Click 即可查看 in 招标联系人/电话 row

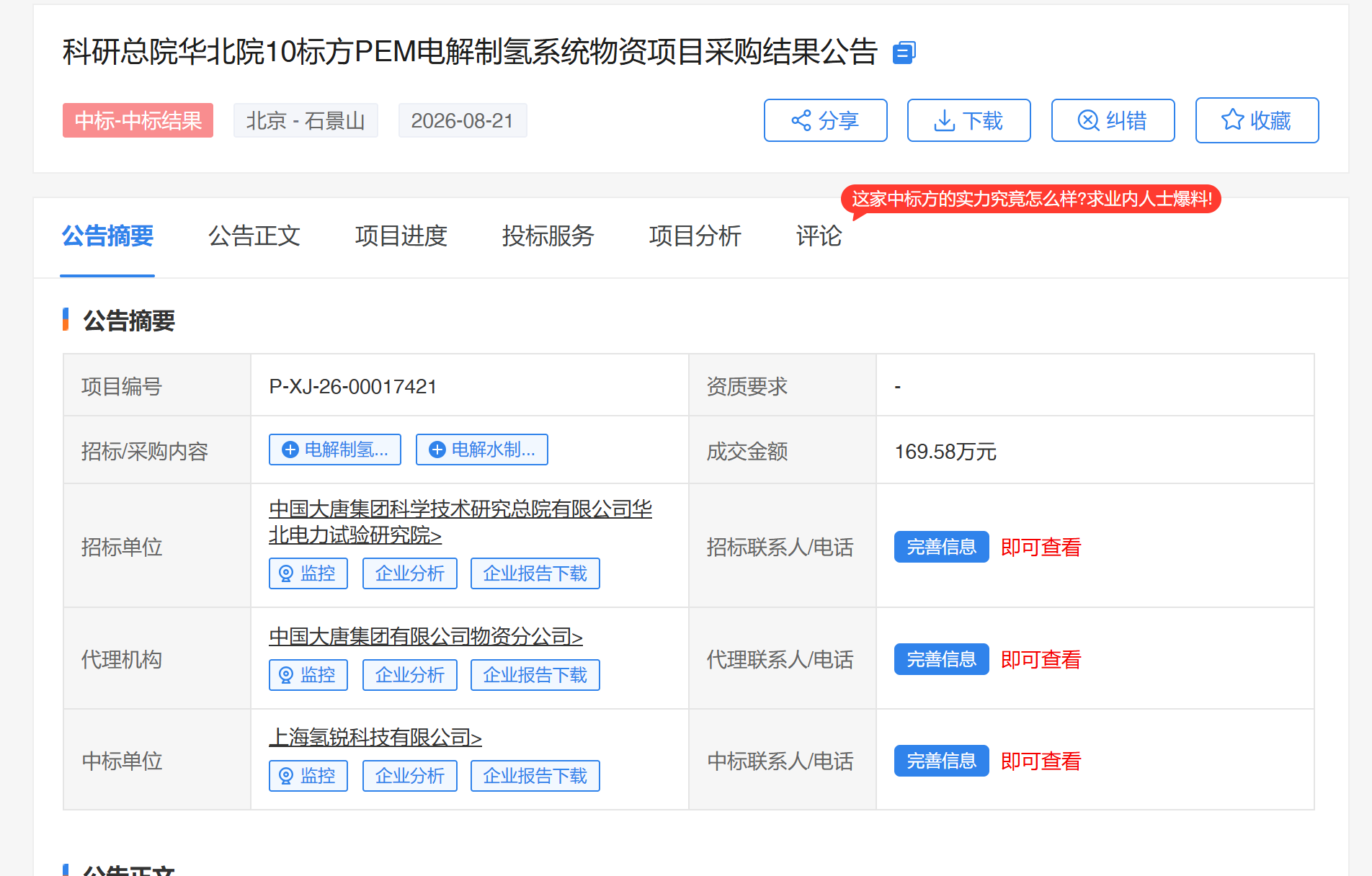click(x=1041, y=547)
